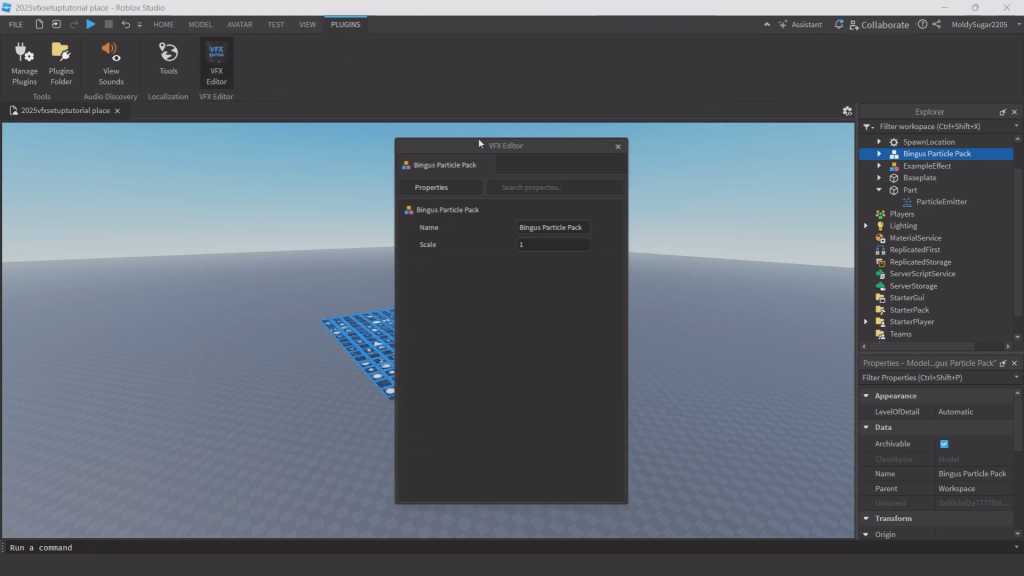Expand the Bingus Particle Pack node
The image size is (1024, 576).
tap(879, 154)
